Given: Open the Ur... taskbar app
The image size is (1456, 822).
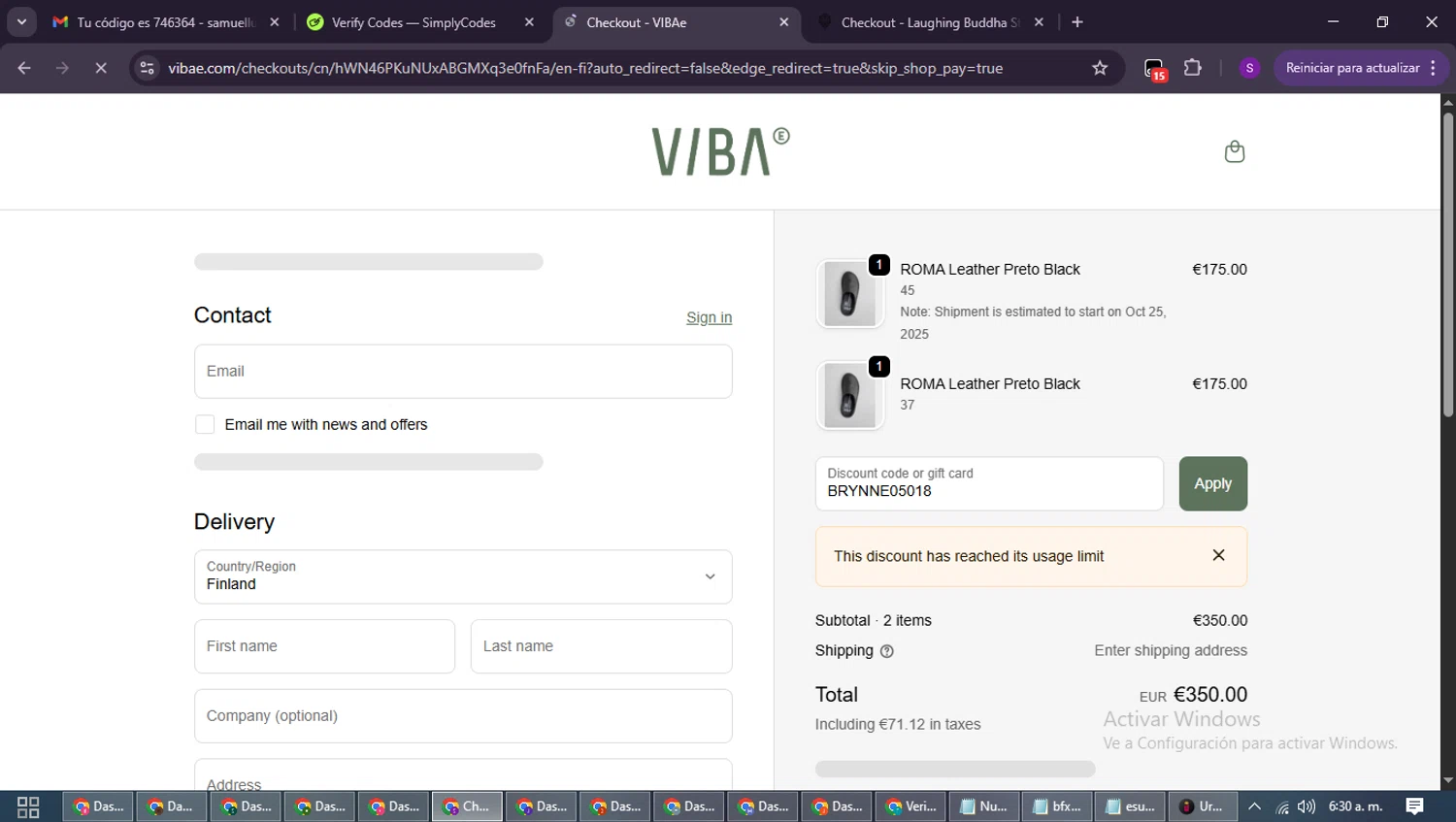Looking at the screenshot, I should 1203,806.
